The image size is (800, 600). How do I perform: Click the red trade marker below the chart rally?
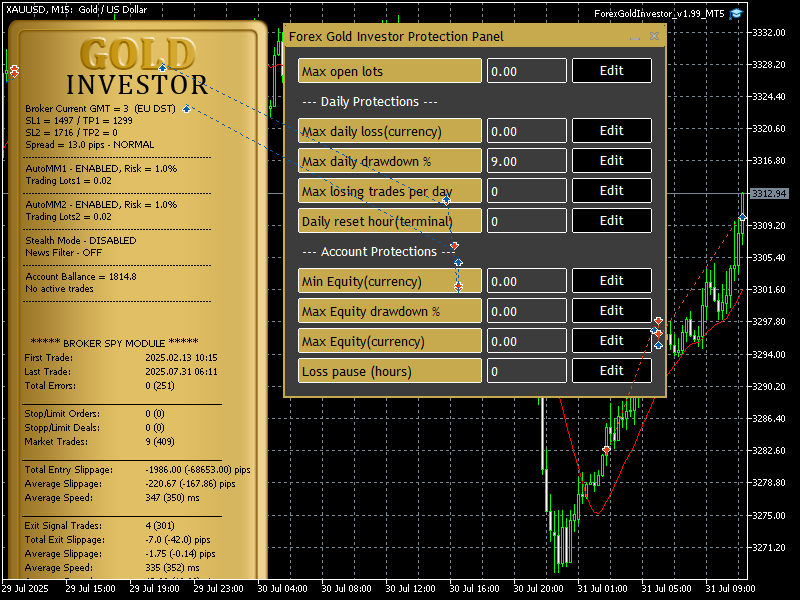(x=606, y=451)
